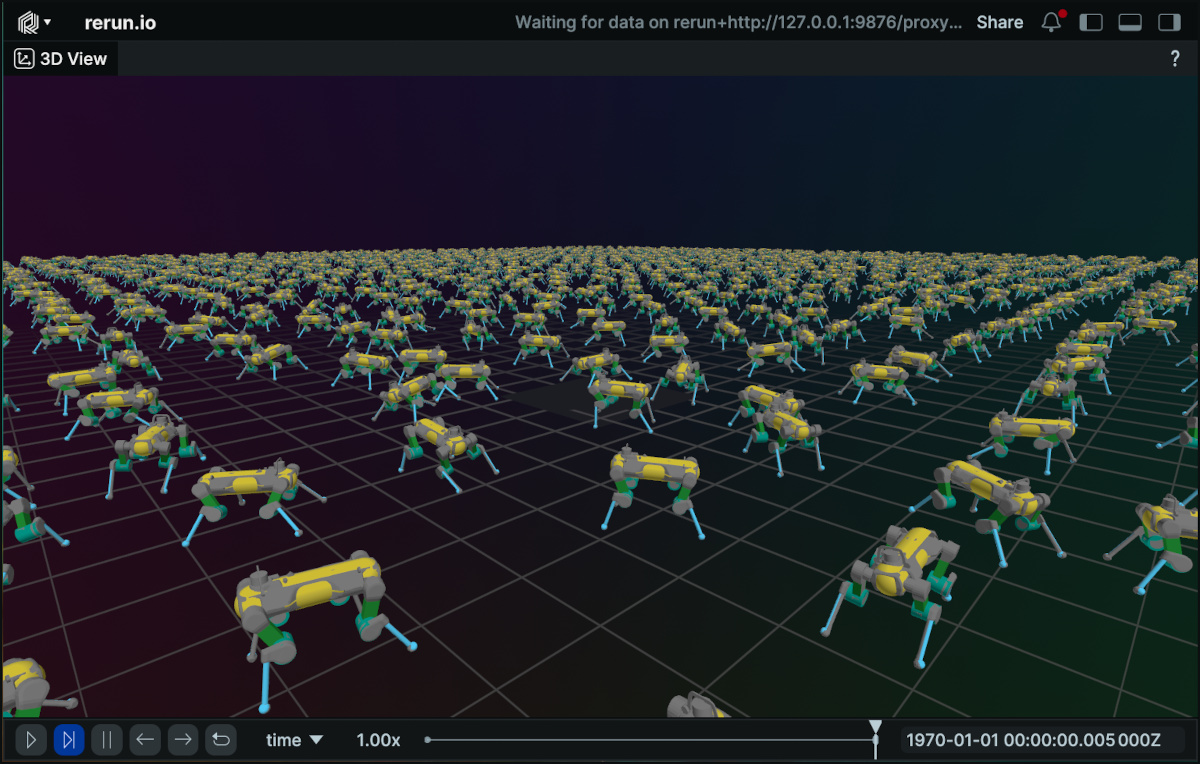Step back one frame with left arrow
Screen dimensions: 1200x764
145,740
